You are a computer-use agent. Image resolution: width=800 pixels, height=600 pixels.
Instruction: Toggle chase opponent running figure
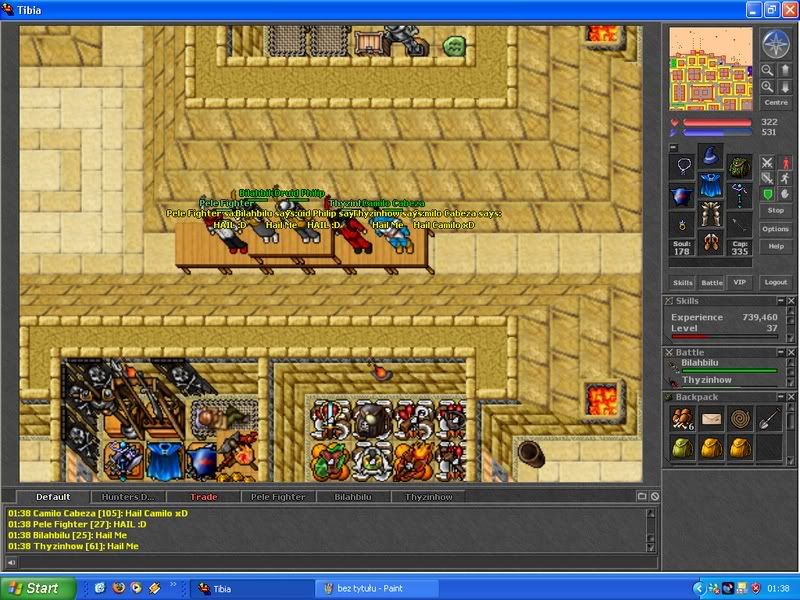click(785, 178)
